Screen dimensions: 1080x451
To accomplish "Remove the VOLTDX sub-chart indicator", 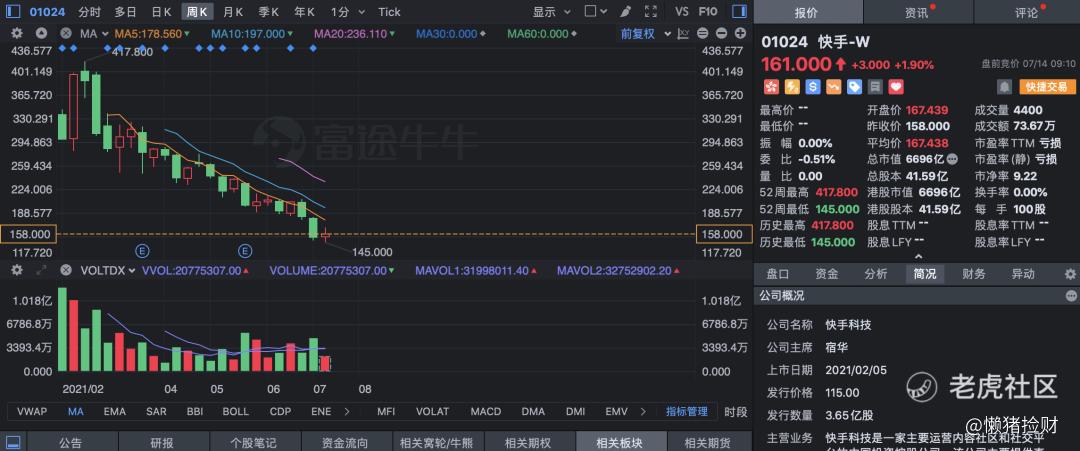I will [65, 271].
